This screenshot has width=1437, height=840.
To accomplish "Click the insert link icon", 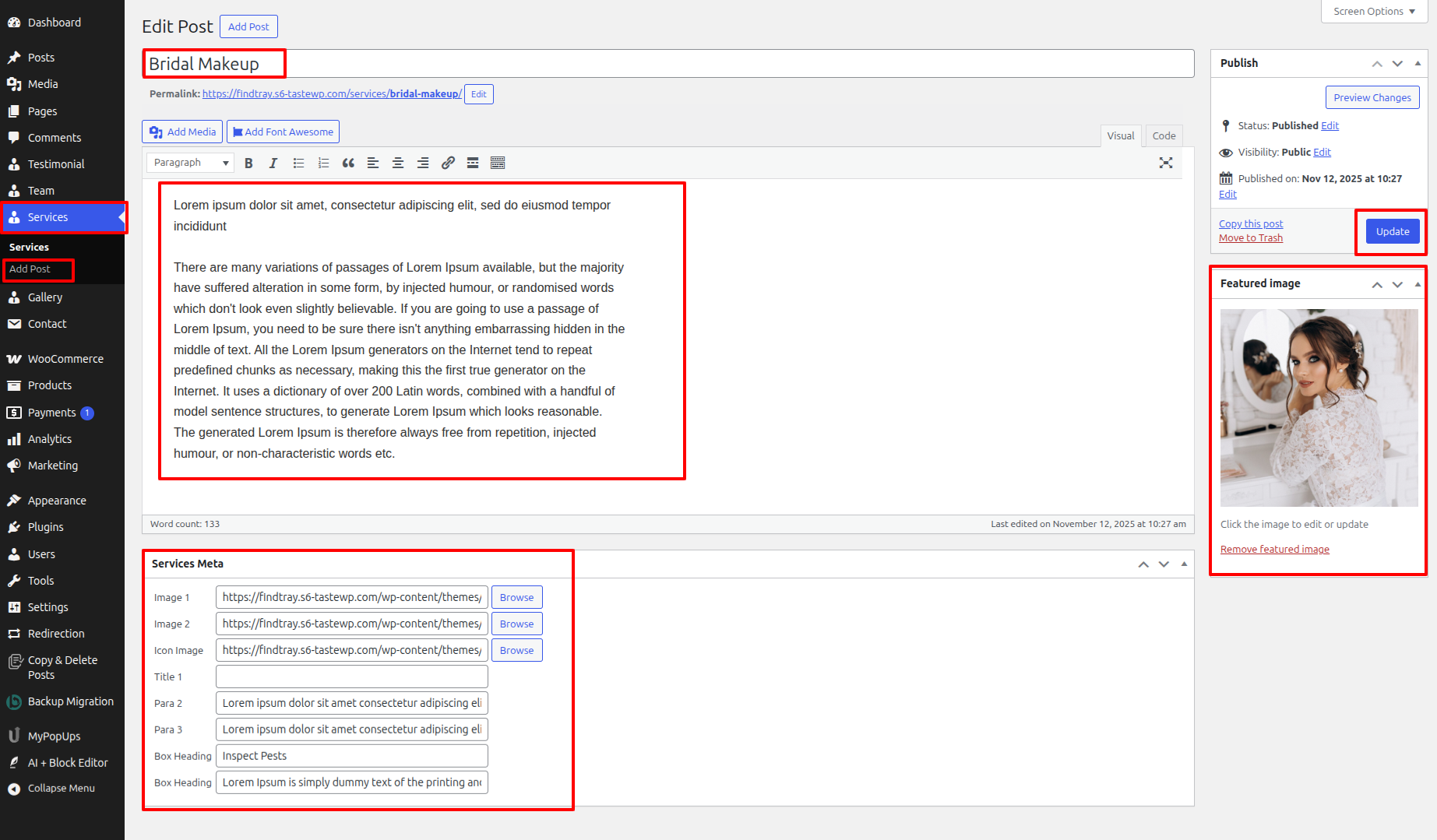I will click(x=448, y=163).
